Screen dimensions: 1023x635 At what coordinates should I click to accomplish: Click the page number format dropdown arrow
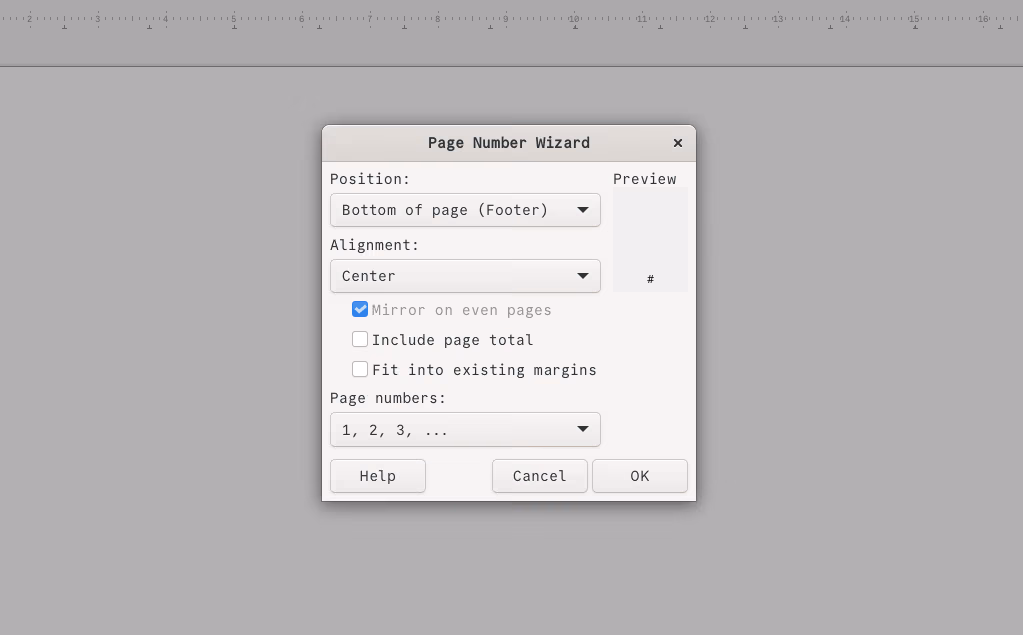tap(582, 429)
